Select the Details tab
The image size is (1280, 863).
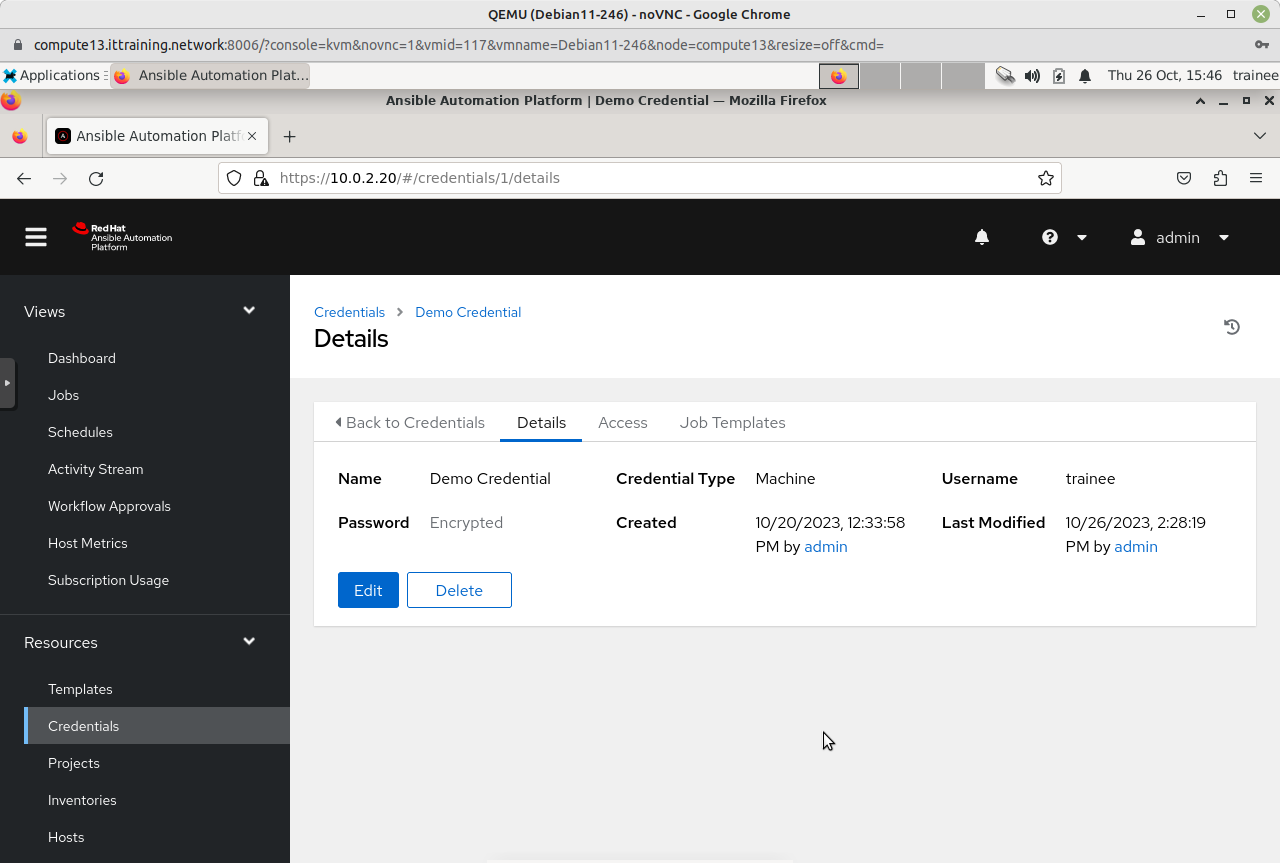pyautogui.click(x=541, y=422)
